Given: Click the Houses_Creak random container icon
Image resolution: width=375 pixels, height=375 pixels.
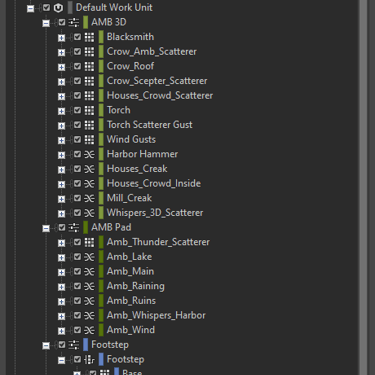Looking at the screenshot, I should pyautogui.click(x=89, y=169).
